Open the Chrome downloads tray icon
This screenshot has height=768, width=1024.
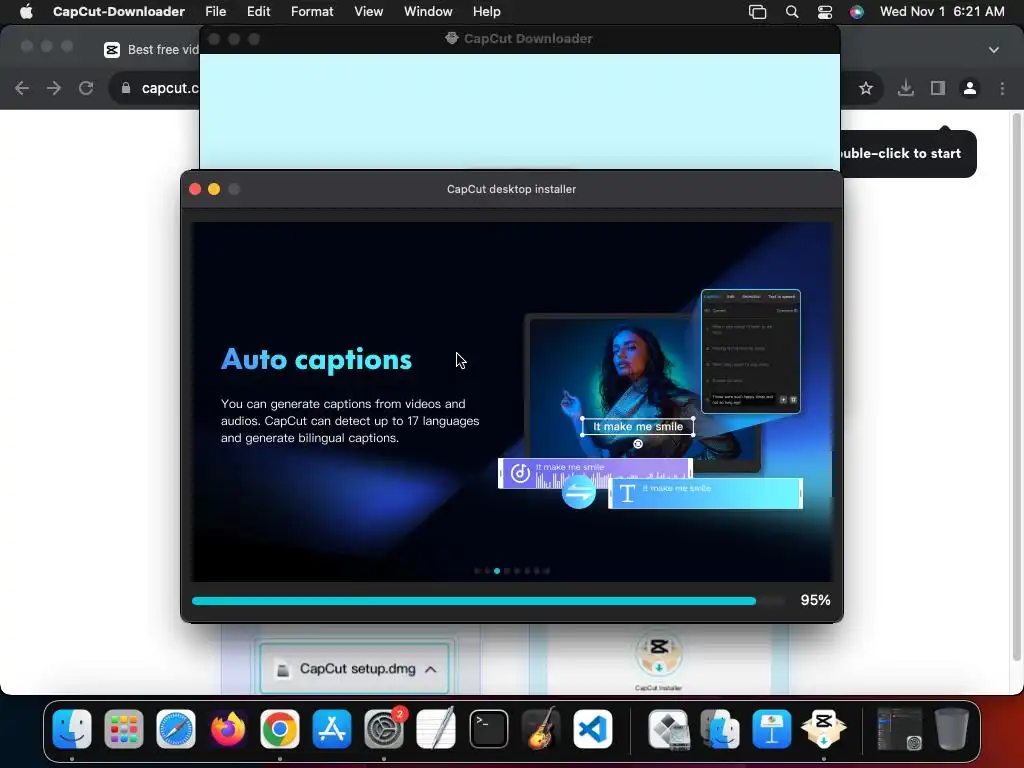pyautogui.click(x=905, y=88)
